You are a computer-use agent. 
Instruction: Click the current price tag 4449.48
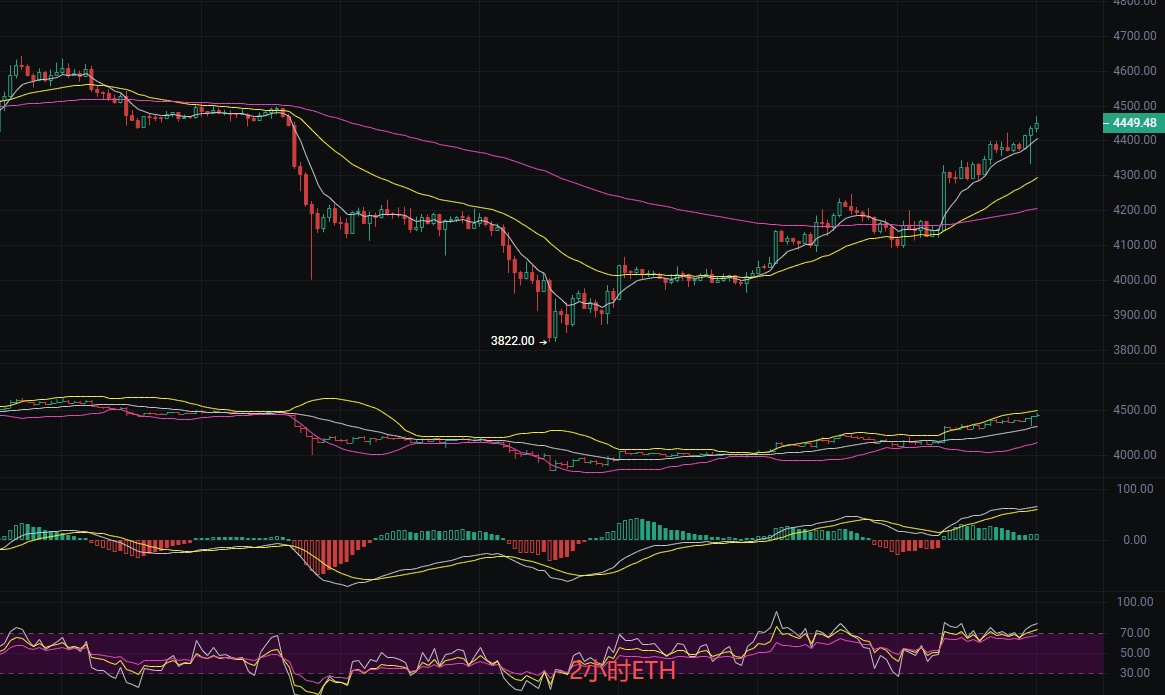[x=1134, y=123]
